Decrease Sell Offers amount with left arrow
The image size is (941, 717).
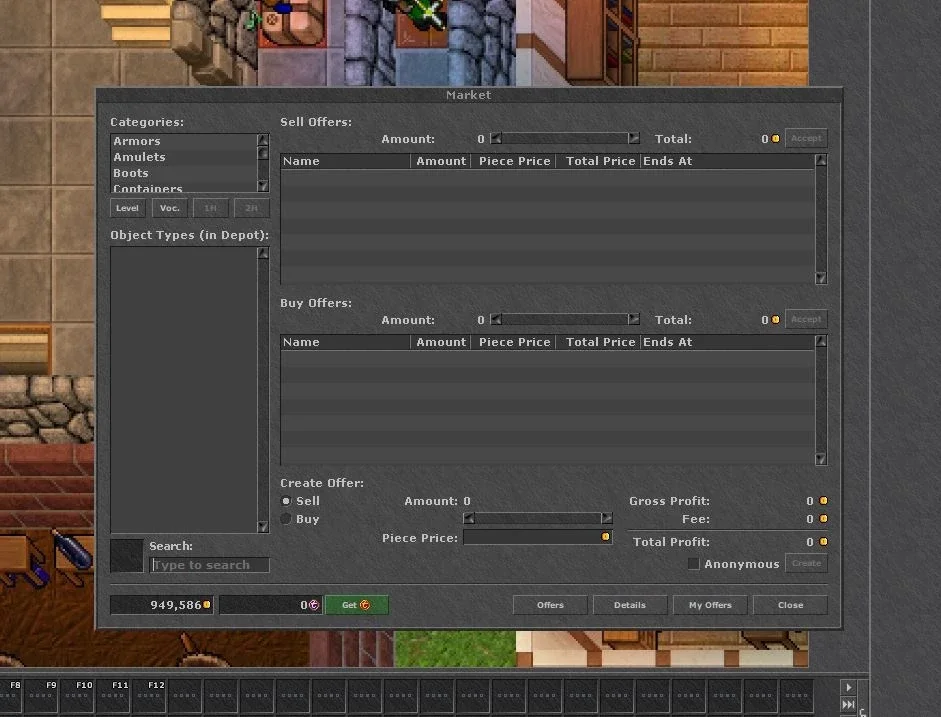(496, 139)
